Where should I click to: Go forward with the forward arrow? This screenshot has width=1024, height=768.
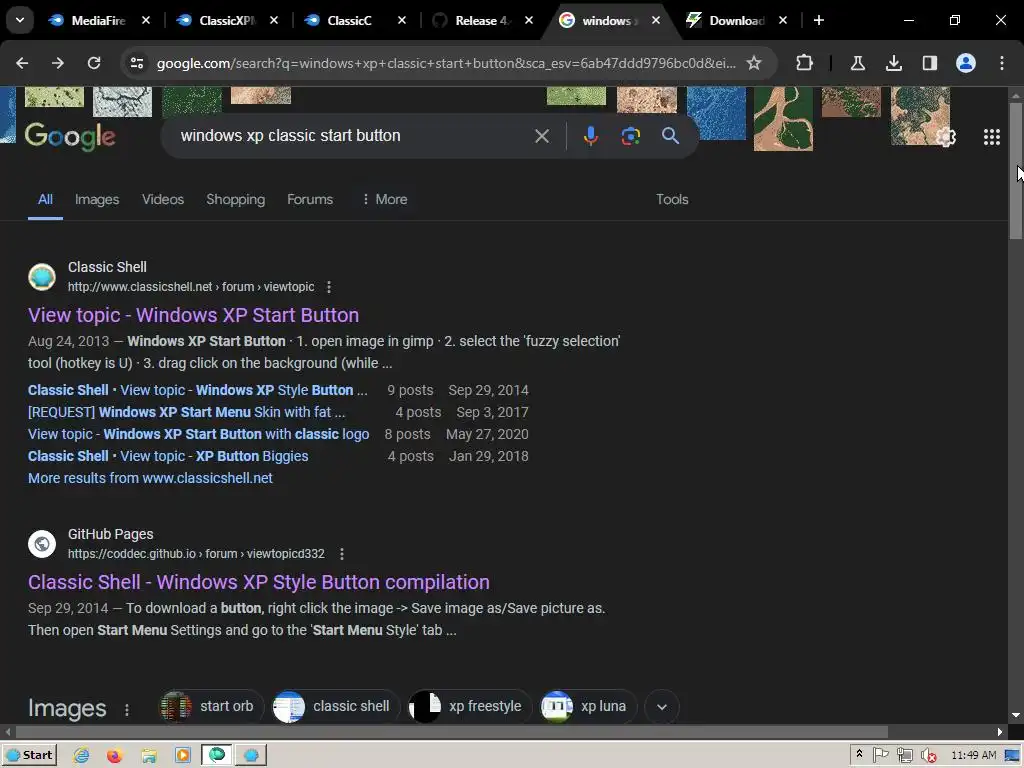coord(58,63)
